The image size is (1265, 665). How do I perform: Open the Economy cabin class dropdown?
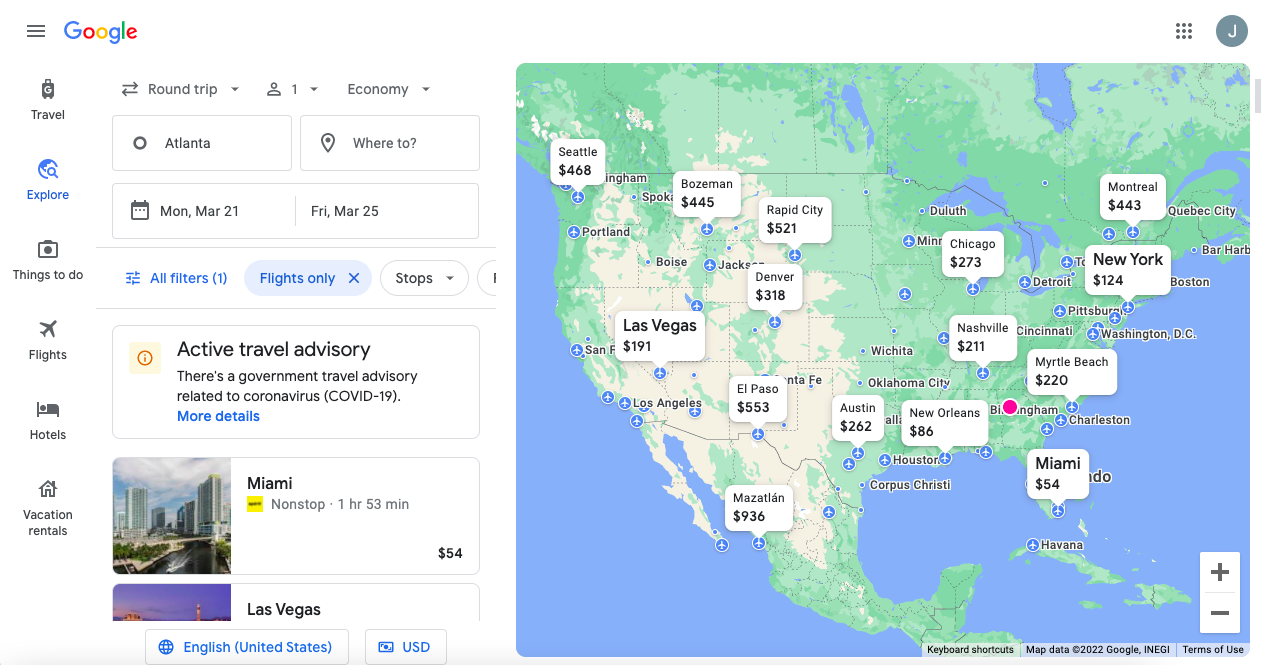click(x=388, y=89)
